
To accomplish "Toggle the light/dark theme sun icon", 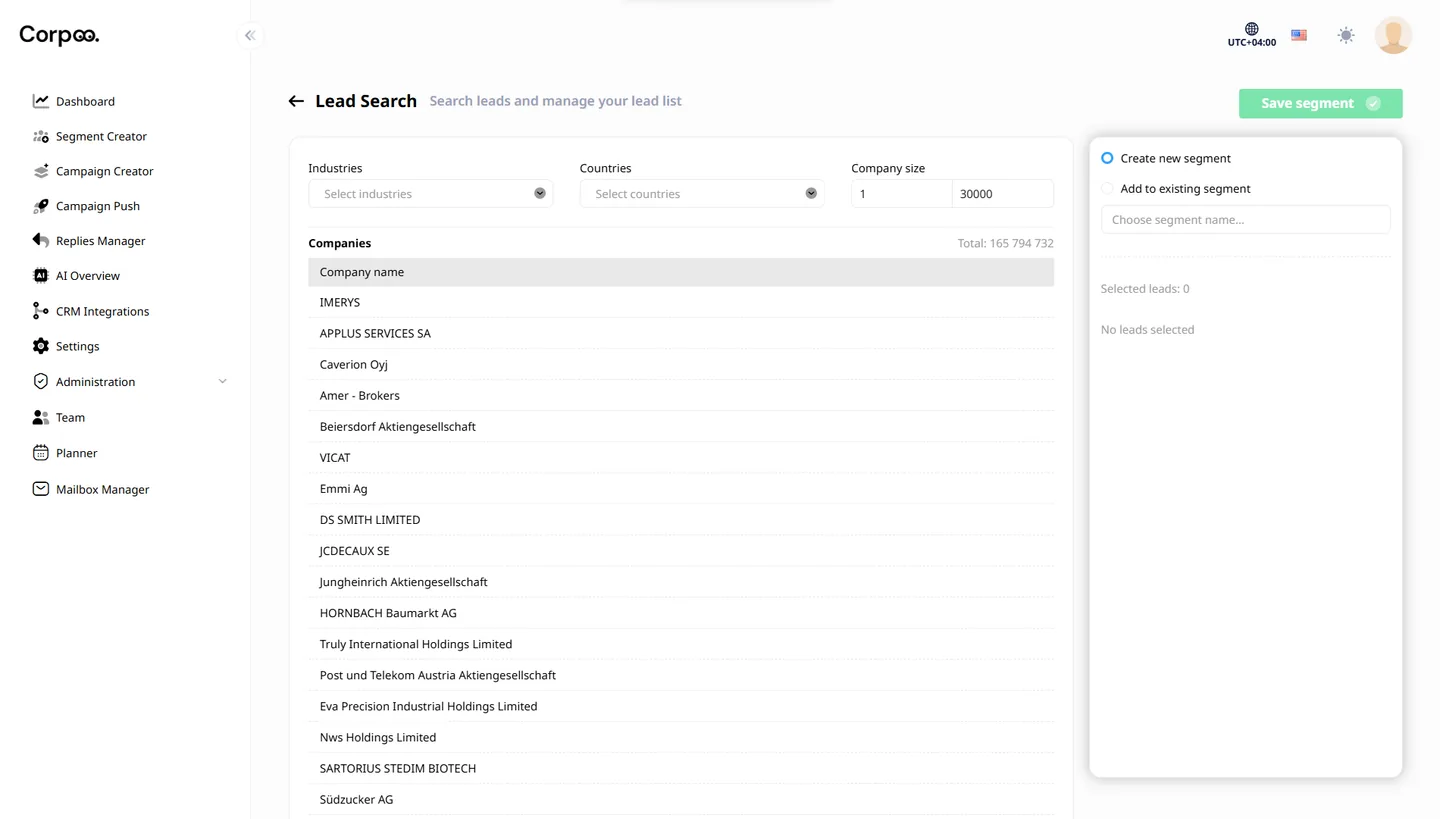I will coord(1346,36).
